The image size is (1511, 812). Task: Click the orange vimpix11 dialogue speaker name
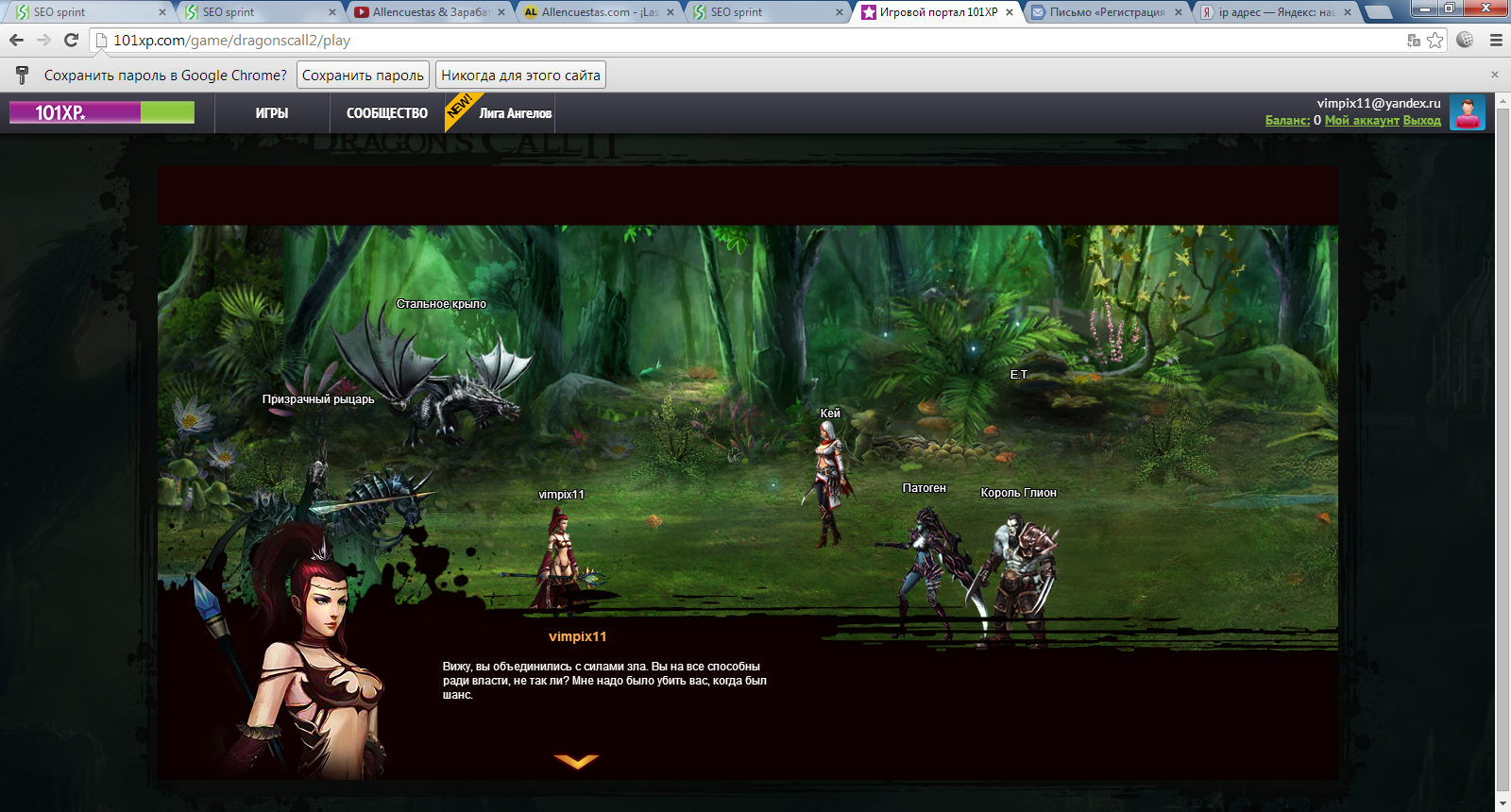click(x=577, y=636)
